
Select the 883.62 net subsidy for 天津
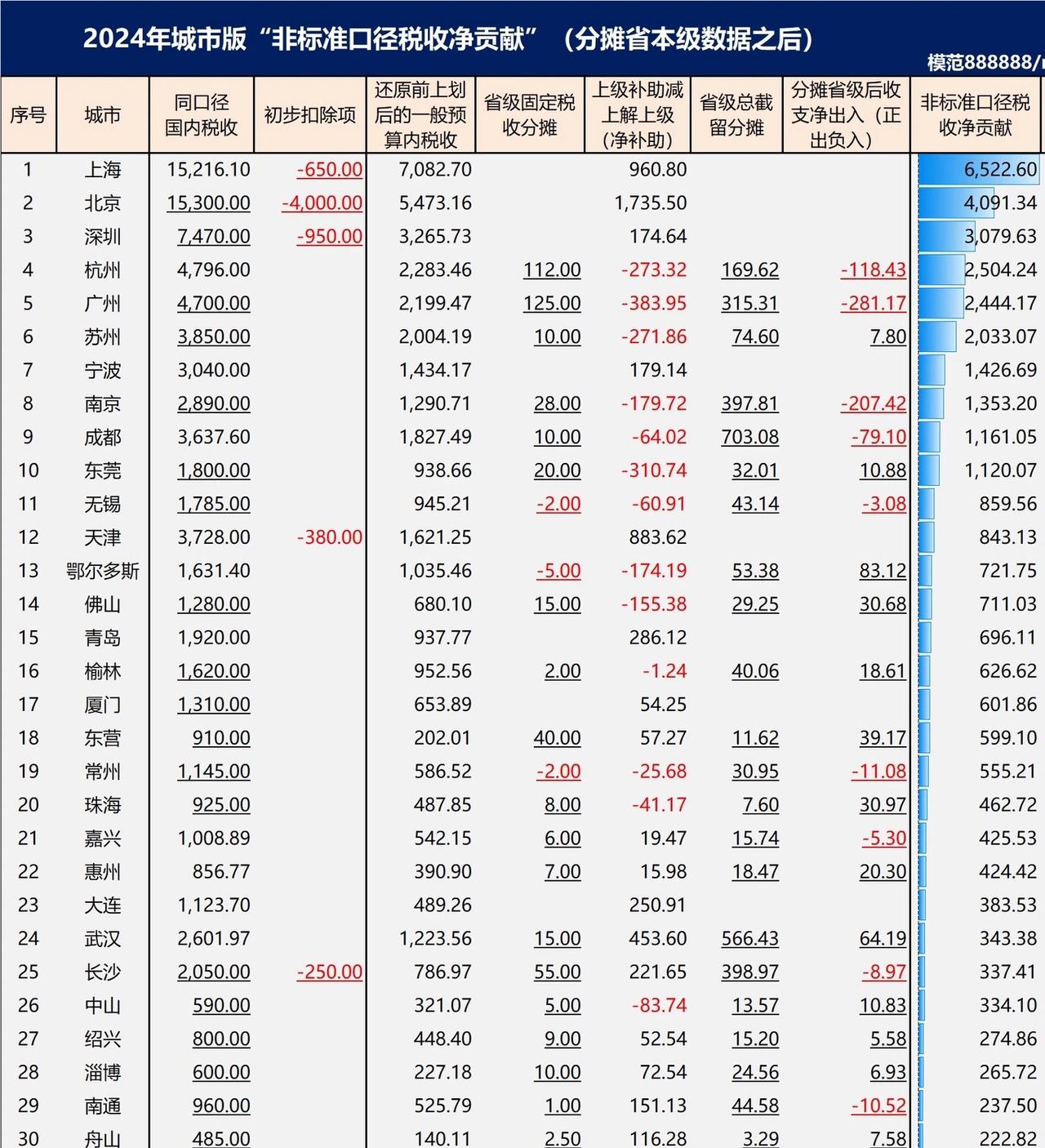658,537
